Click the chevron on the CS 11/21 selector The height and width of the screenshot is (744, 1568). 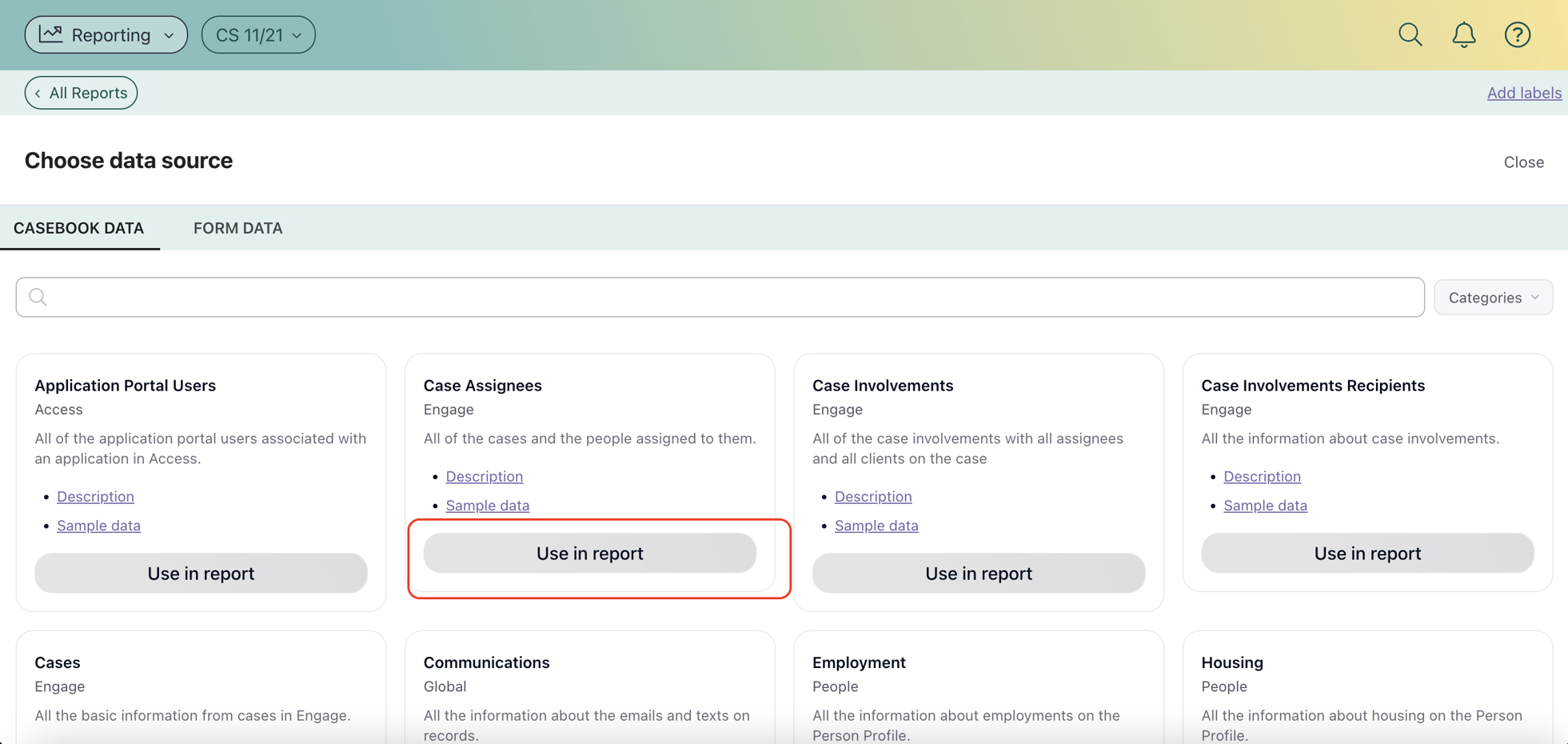297,34
